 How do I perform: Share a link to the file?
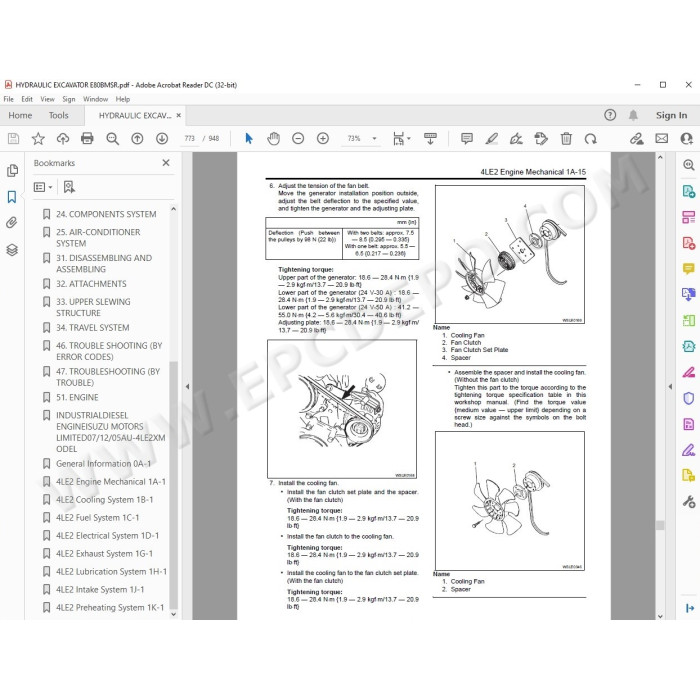tap(637, 139)
